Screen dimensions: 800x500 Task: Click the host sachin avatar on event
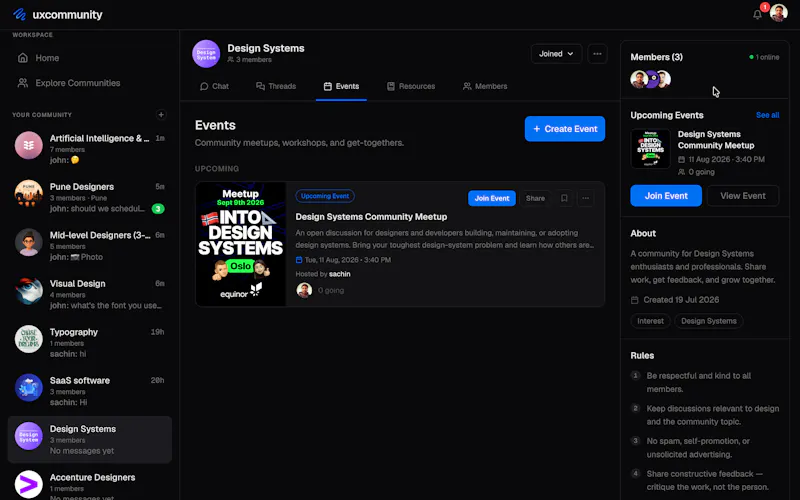point(305,290)
